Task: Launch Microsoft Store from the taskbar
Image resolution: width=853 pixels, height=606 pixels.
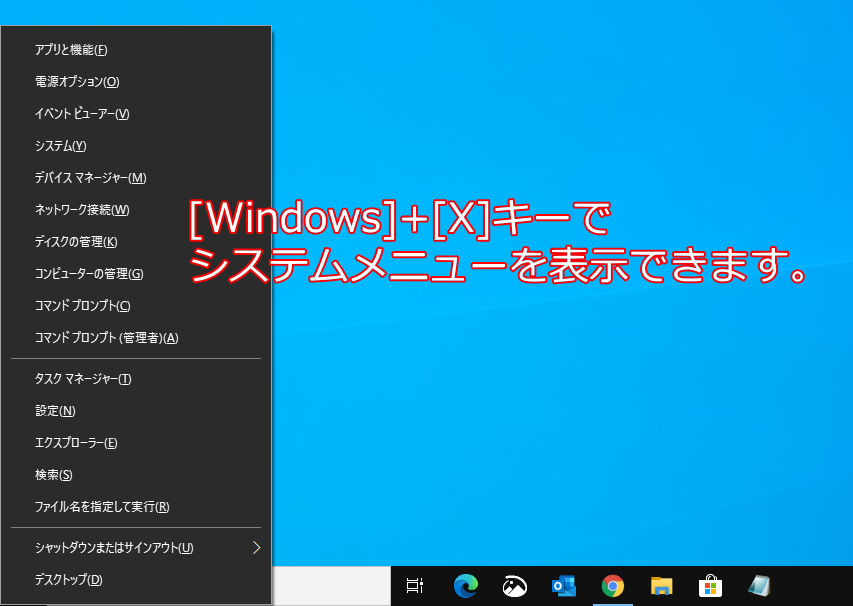Action: [710, 586]
